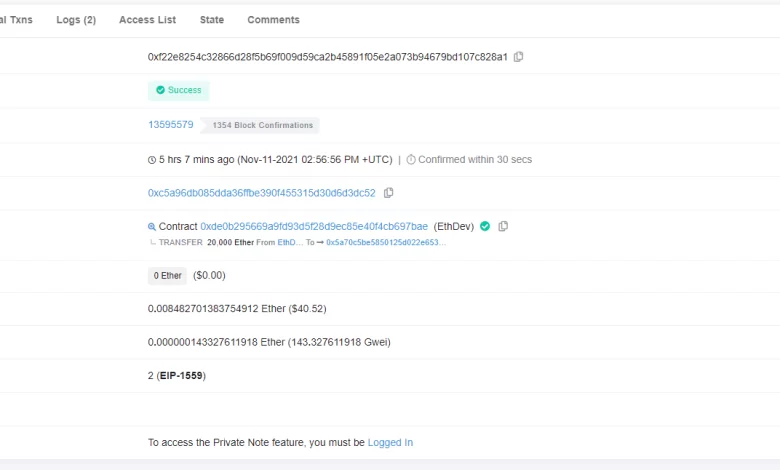Select the Confirmed within 30 secs text
This screenshot has height=470, width=780.
pos(475,160)
